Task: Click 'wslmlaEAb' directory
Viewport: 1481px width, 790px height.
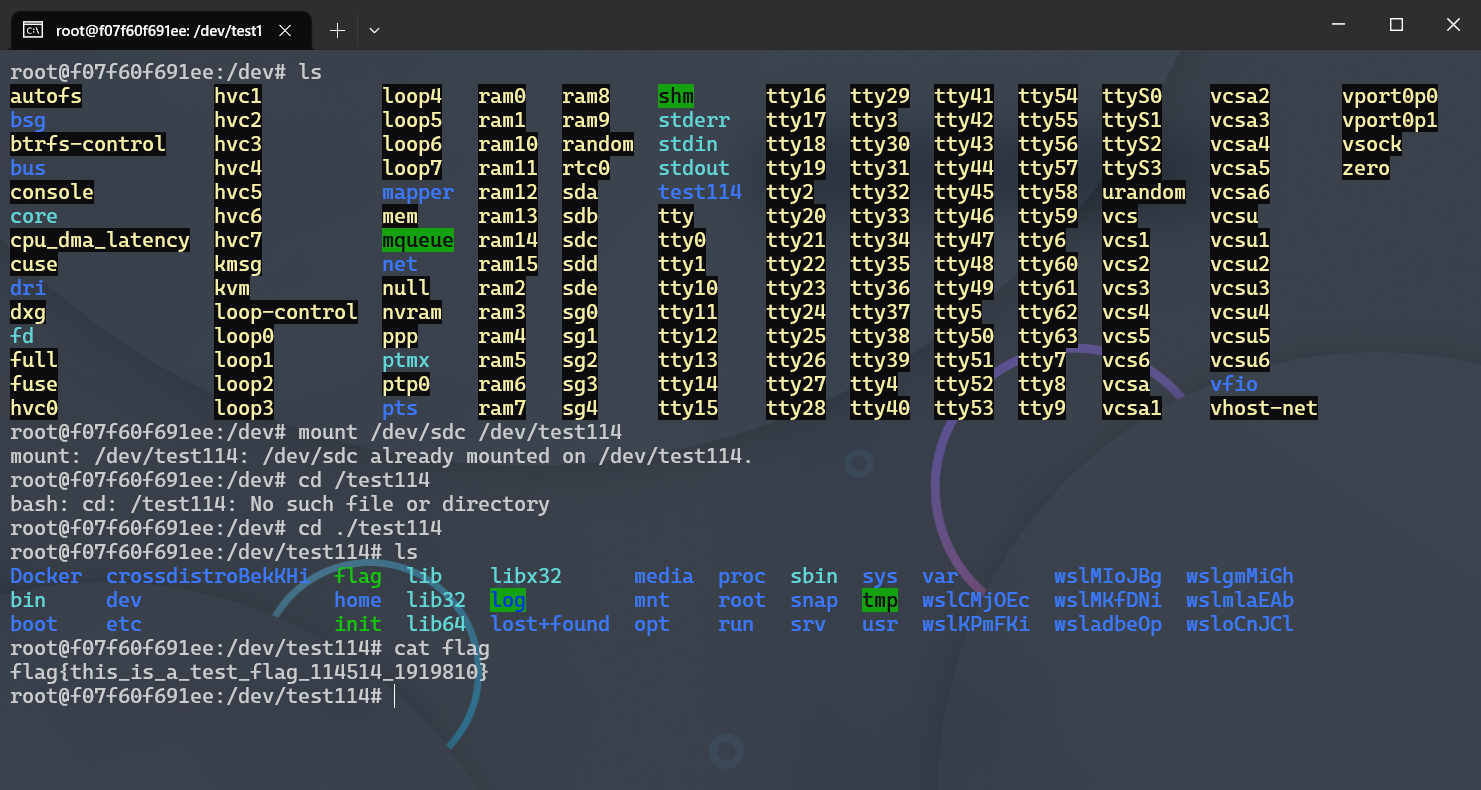Action: pos(1240,600)
